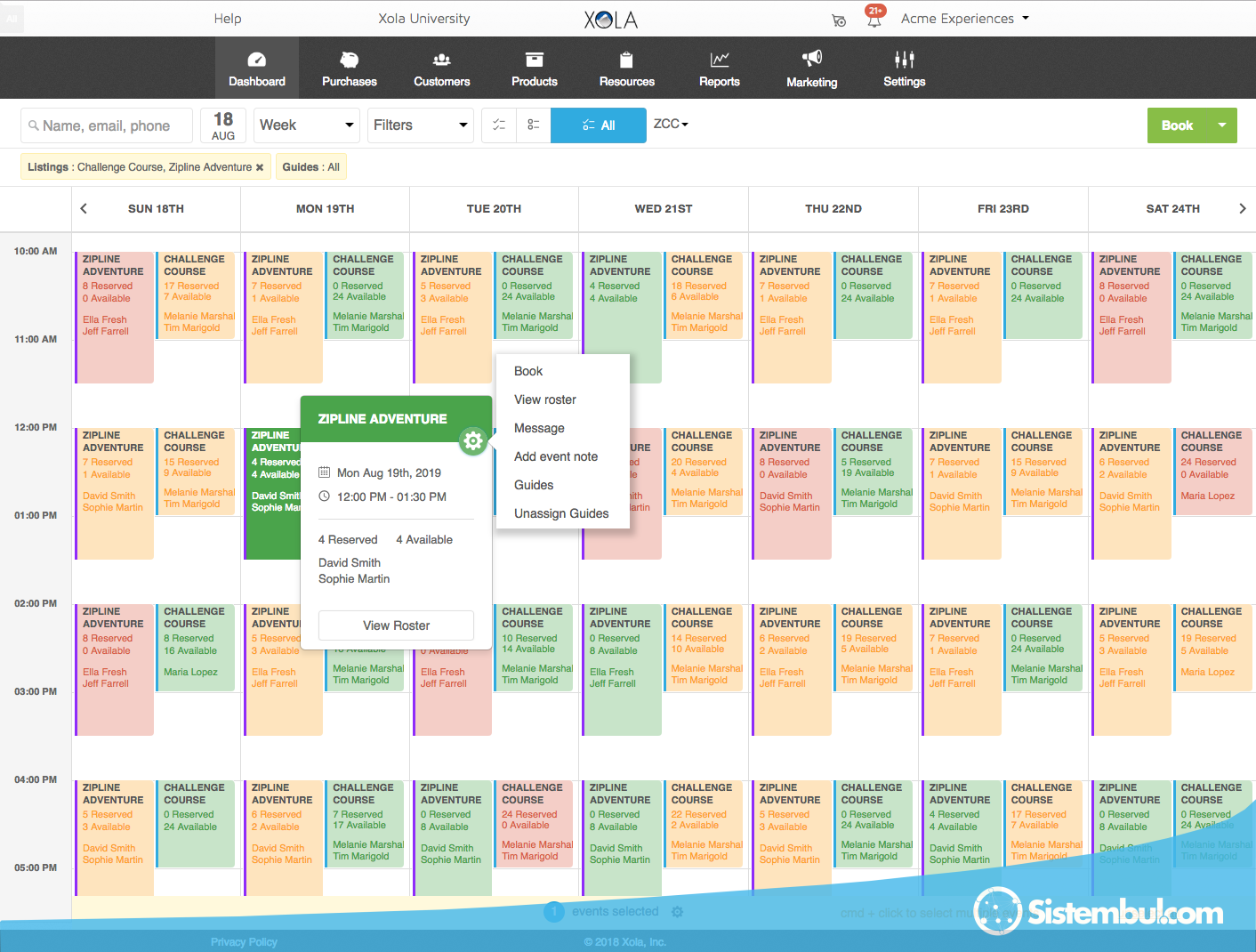Open Wednesday 10 AM Zipline Adventure event
Screen dimensions: 1256x952
coord(622,318)
